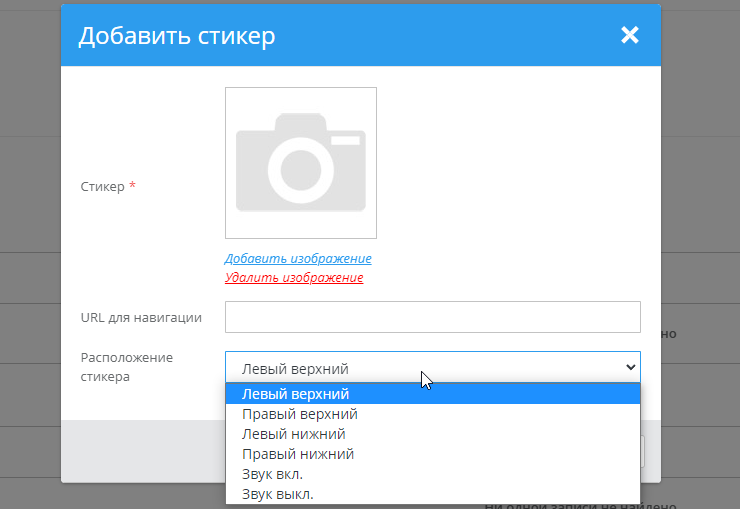Pick Левый нижний option

[x=294, y=434]
